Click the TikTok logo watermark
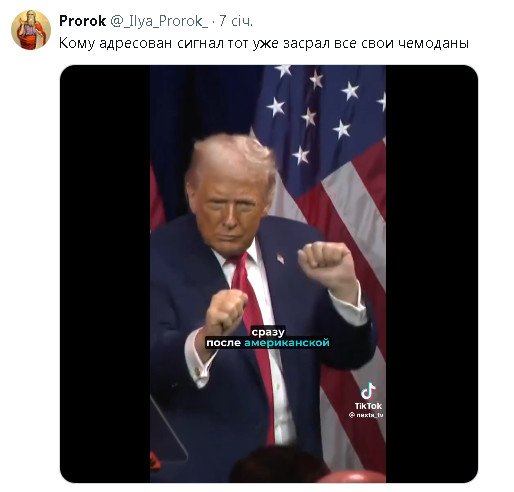Viewport: 514px width, 492px height. (368, 391)
